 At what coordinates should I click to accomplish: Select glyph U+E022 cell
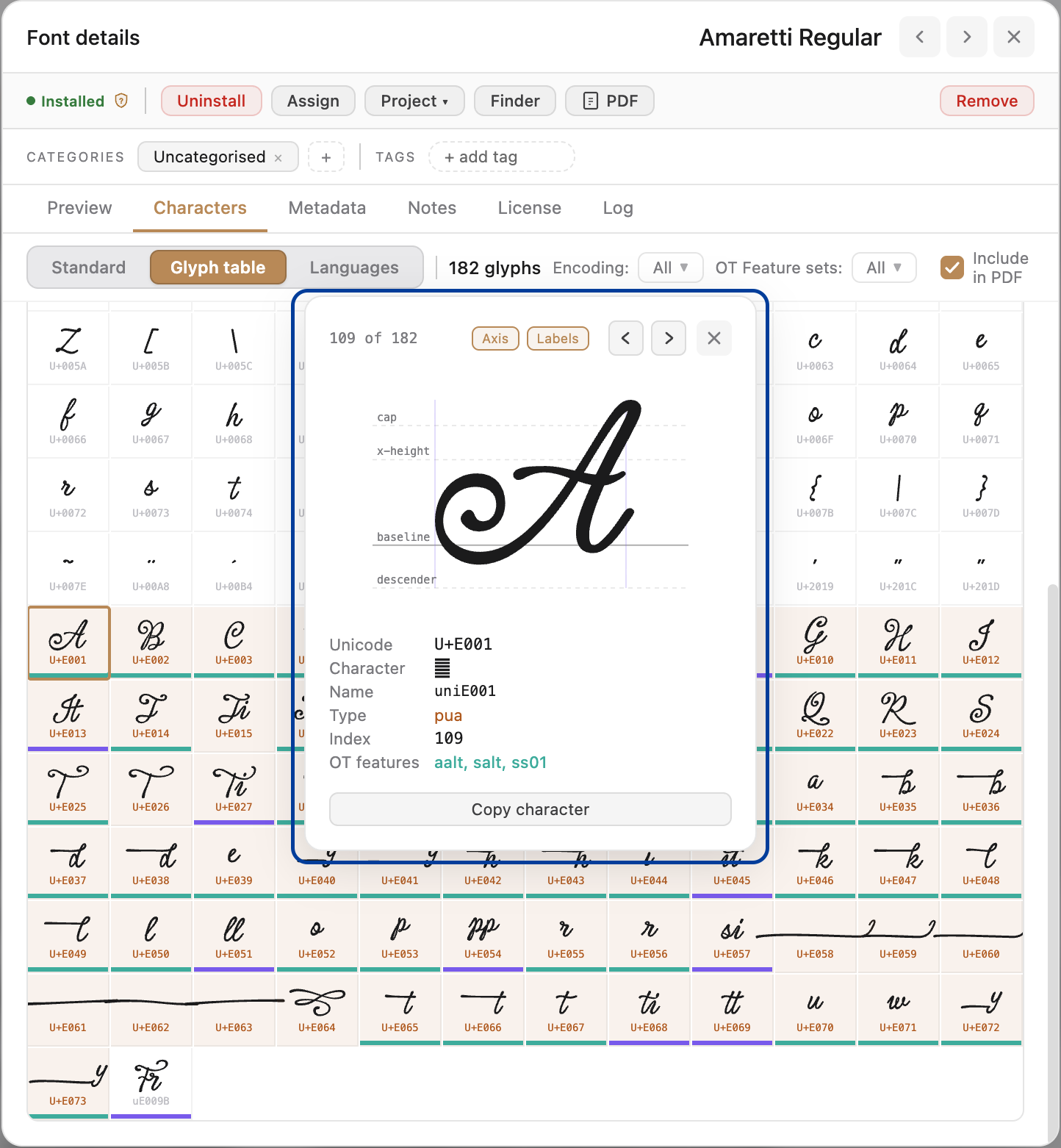(815, 716)
